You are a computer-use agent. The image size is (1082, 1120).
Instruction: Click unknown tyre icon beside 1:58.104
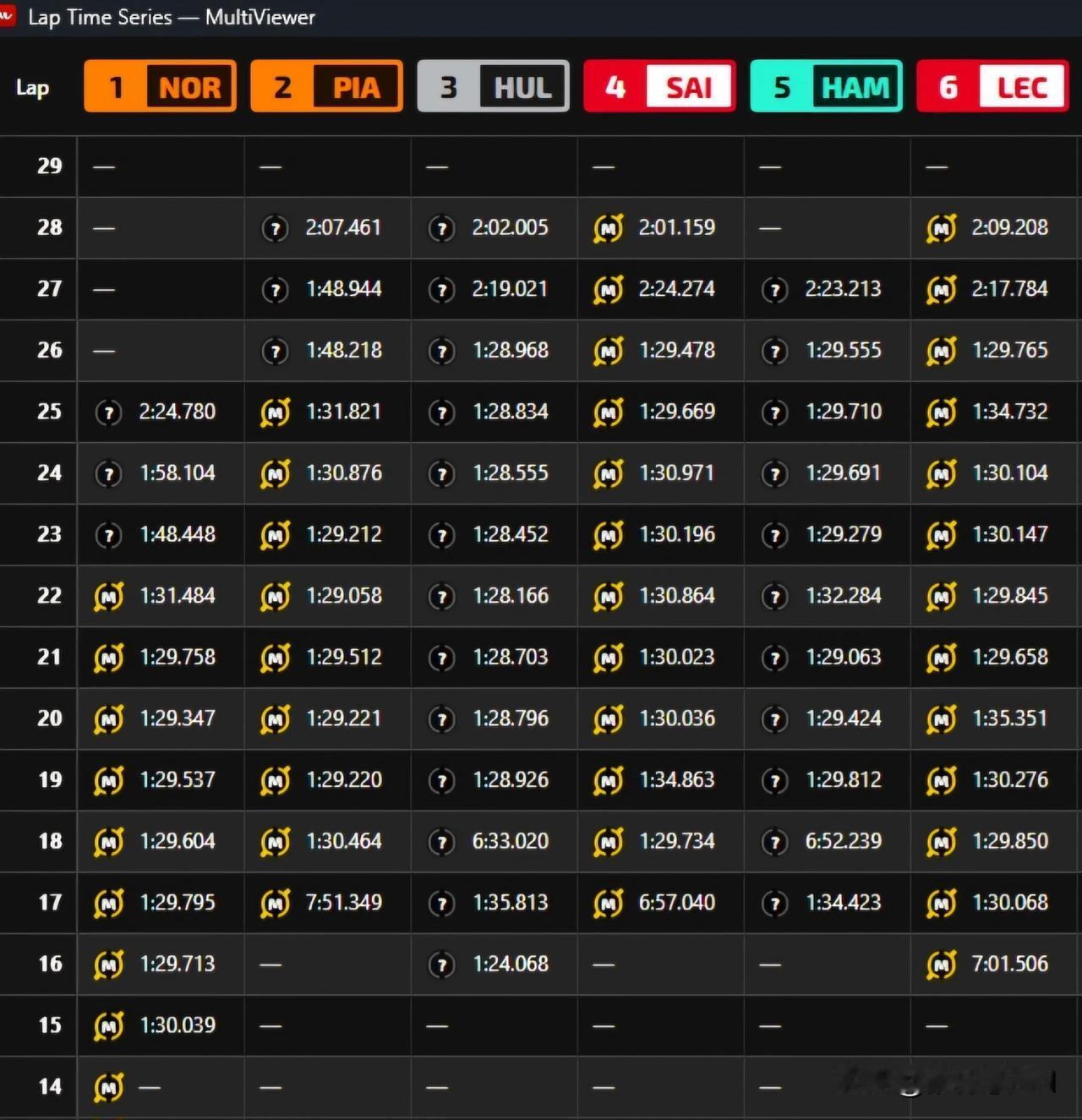[108, 474]
